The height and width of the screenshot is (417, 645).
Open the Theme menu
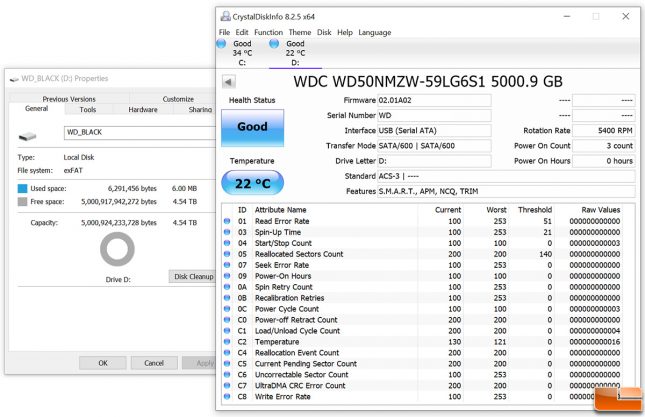tap(300, 32)
